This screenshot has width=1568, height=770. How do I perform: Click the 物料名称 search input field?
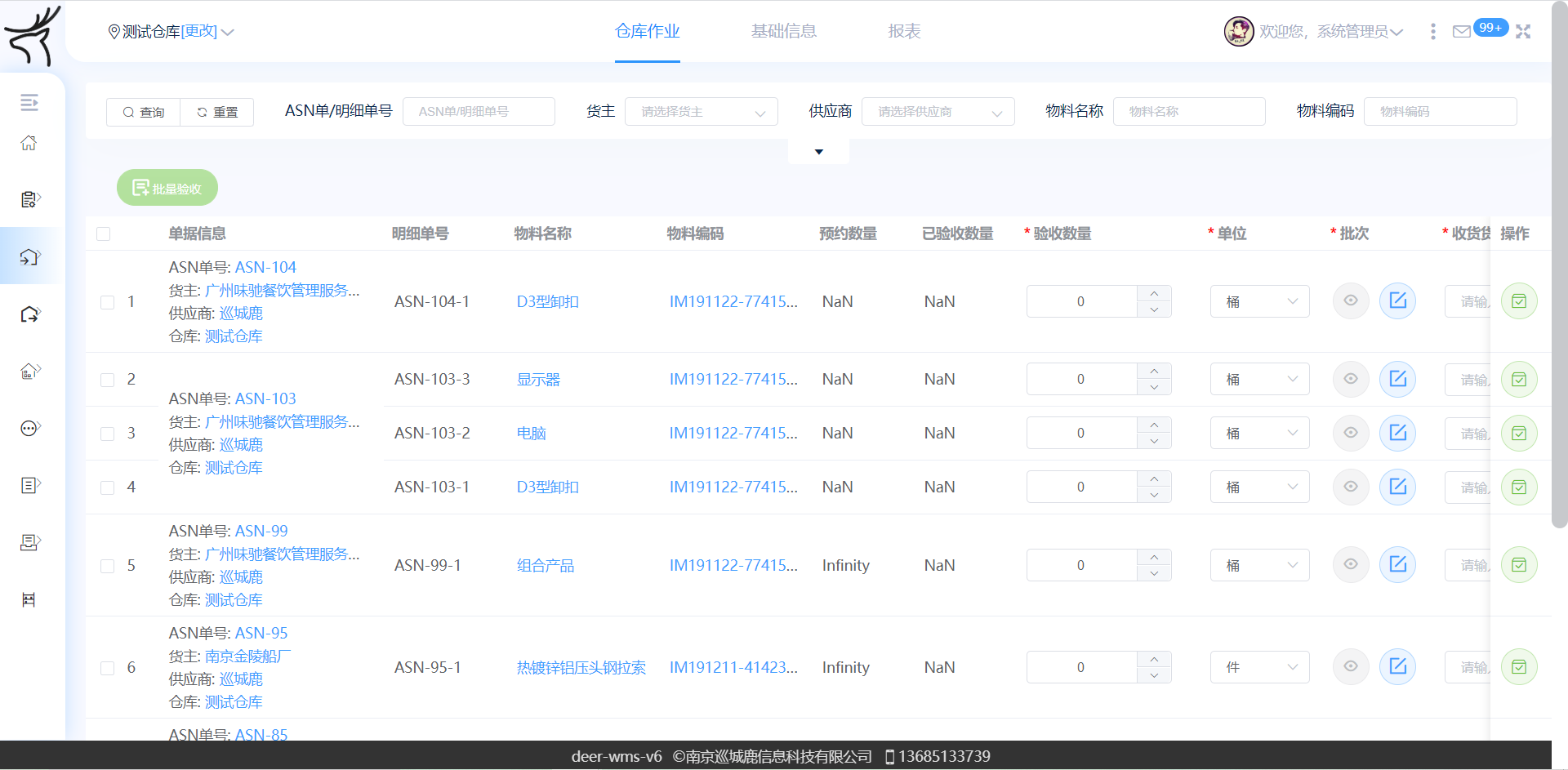(x=1188, y=112)
